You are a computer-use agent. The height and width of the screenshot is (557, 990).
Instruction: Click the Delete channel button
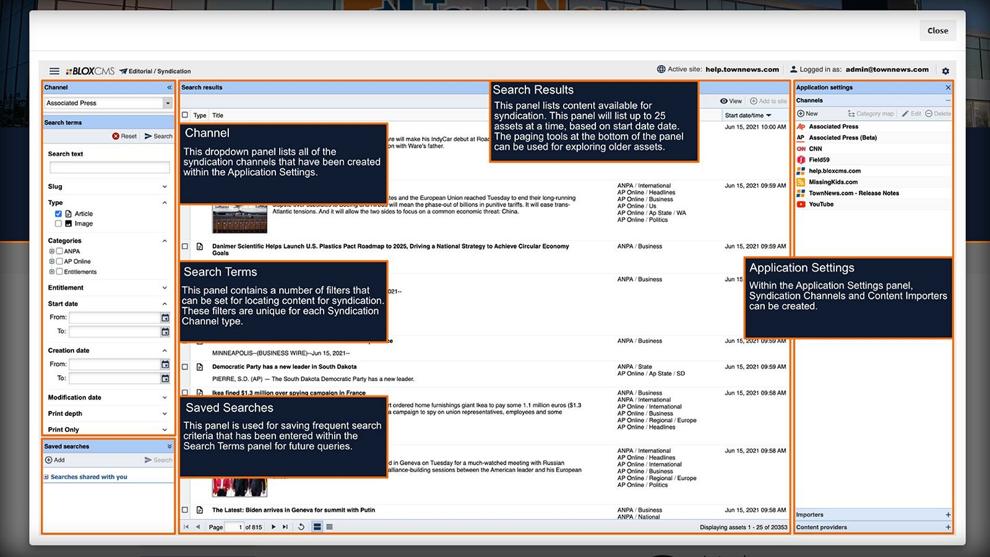(x=938, y=114)
